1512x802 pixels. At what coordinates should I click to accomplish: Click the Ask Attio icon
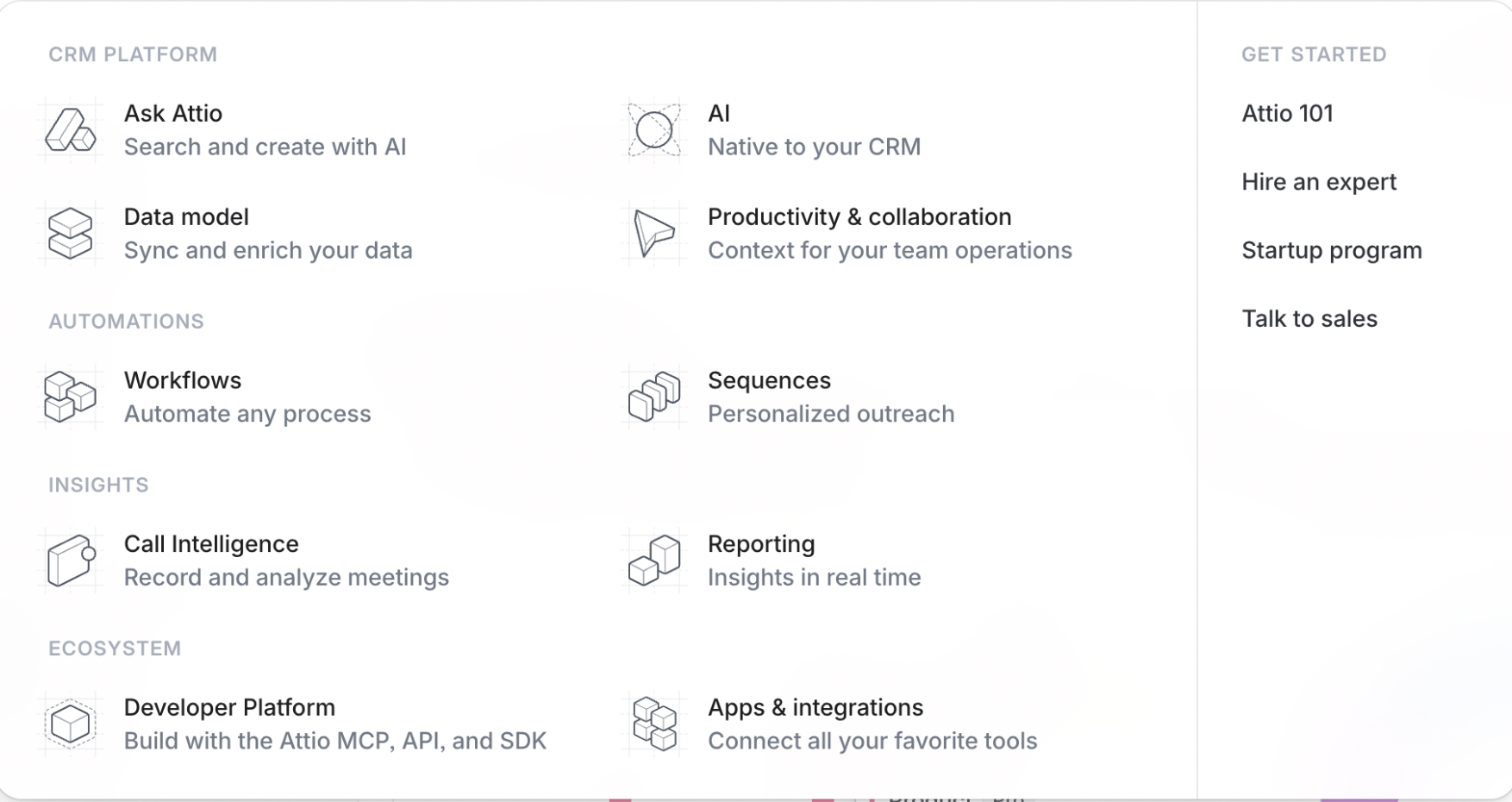click(70, 130)
